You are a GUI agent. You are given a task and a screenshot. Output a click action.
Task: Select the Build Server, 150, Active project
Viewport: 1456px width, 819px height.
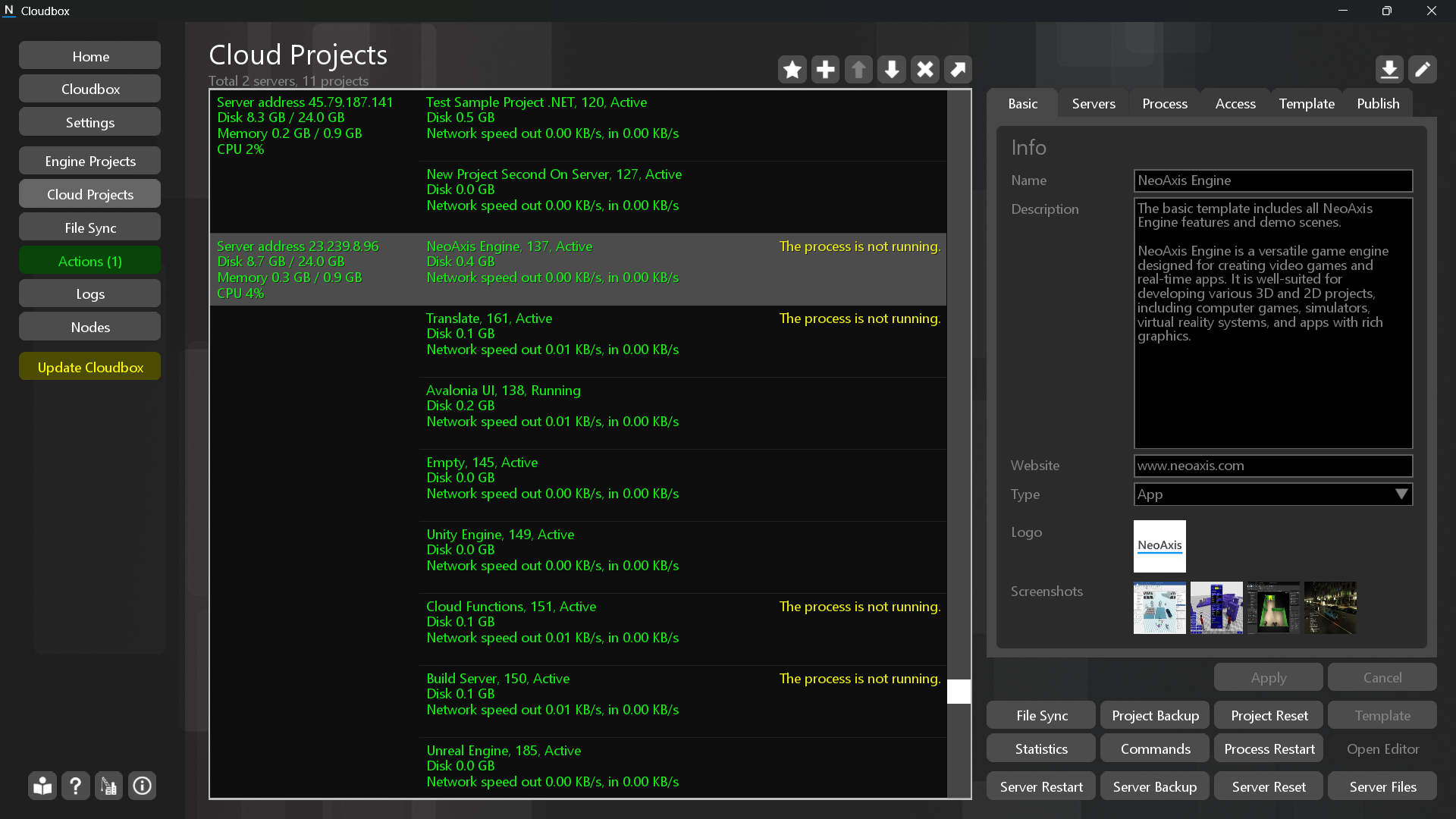(683, 701)
